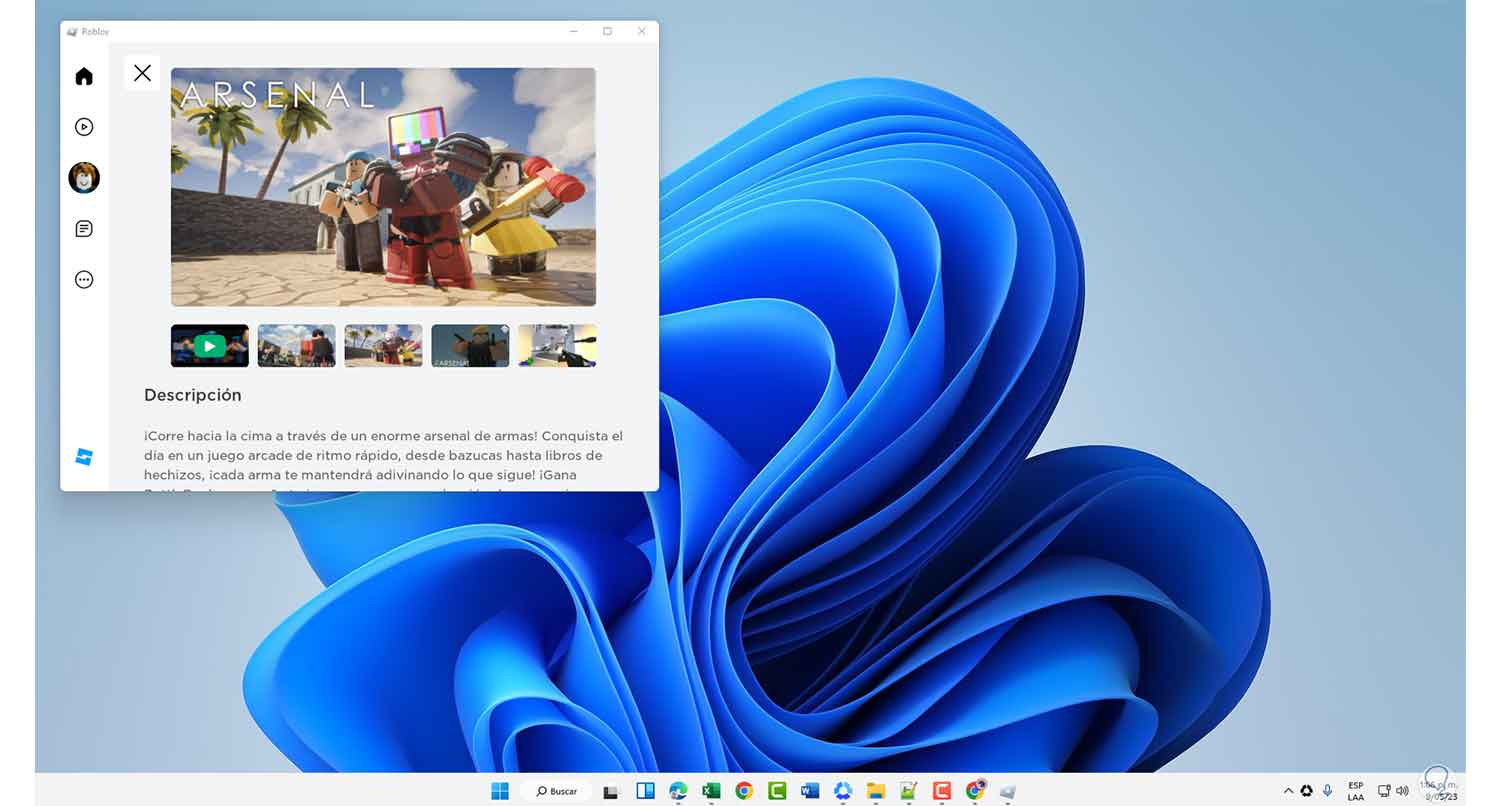Click the black recycle-style tray icon
Screen dimensions: 1500x806
tap(1306, 791)
